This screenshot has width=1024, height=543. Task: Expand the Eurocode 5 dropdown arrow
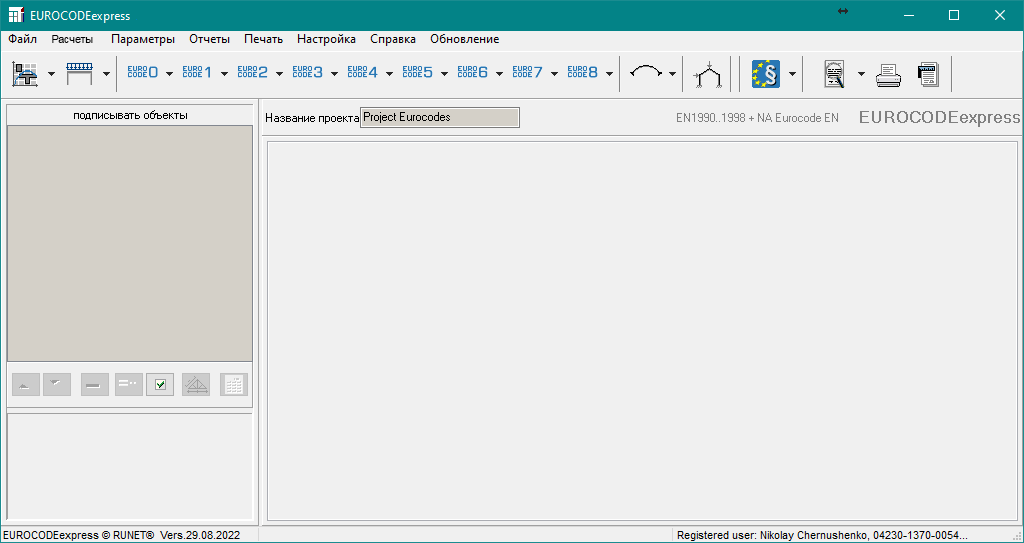tap(444, 74)
